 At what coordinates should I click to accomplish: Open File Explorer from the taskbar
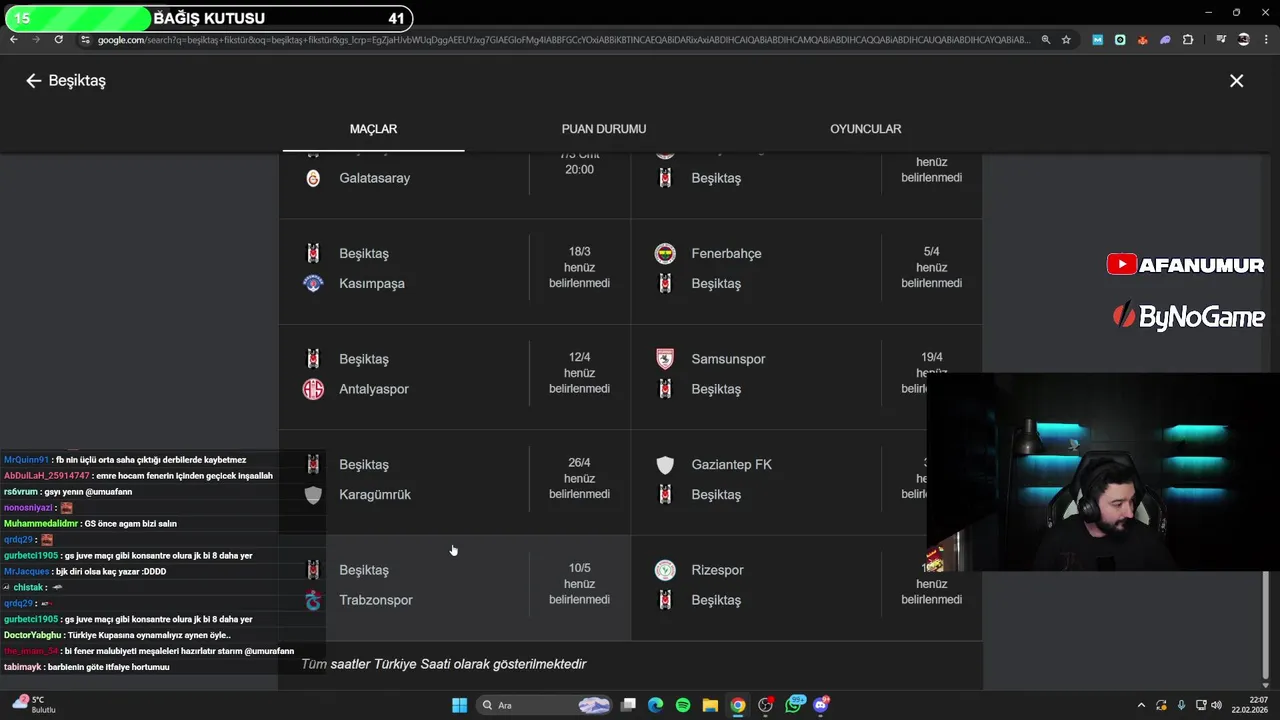pyautogui.click(x=710, y=705)
